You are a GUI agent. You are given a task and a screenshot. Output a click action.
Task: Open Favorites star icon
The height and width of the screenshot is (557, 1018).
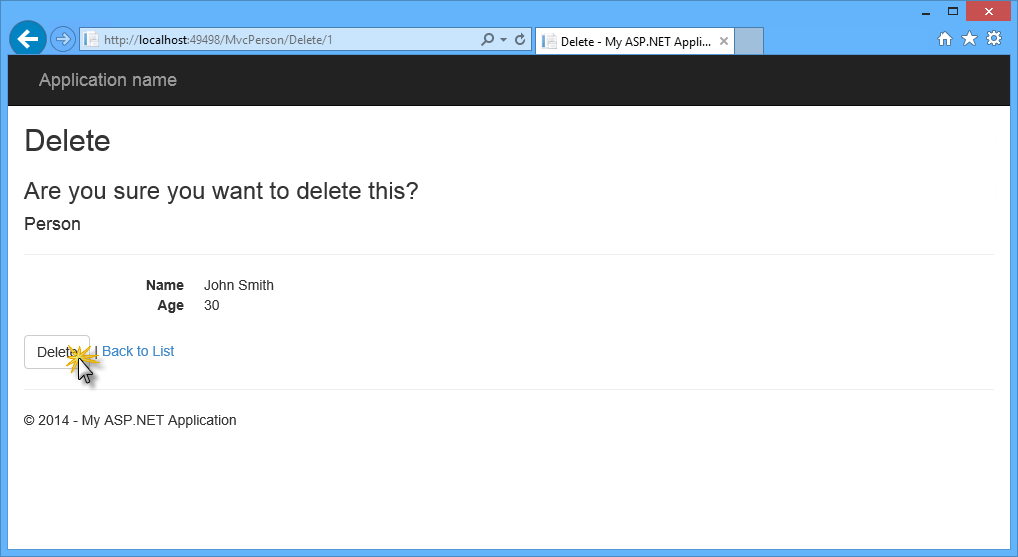969,39
